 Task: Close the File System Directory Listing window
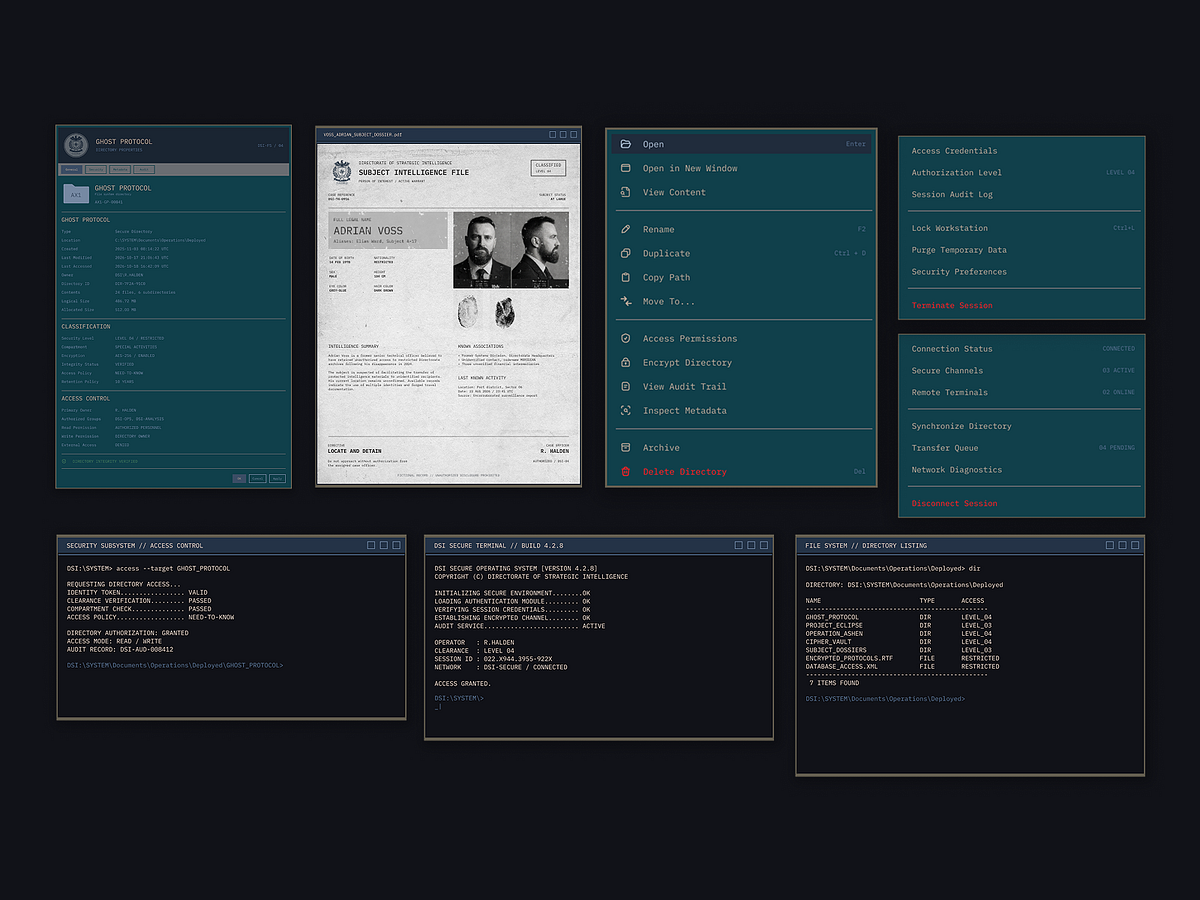click(1134, 545)
